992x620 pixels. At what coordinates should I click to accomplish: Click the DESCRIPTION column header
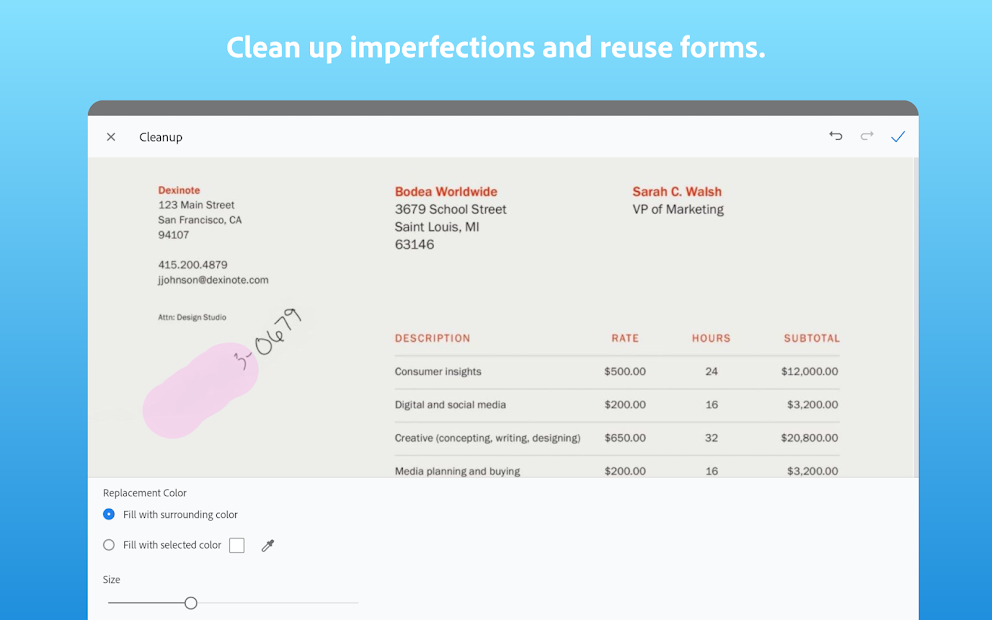coord(432,338)
